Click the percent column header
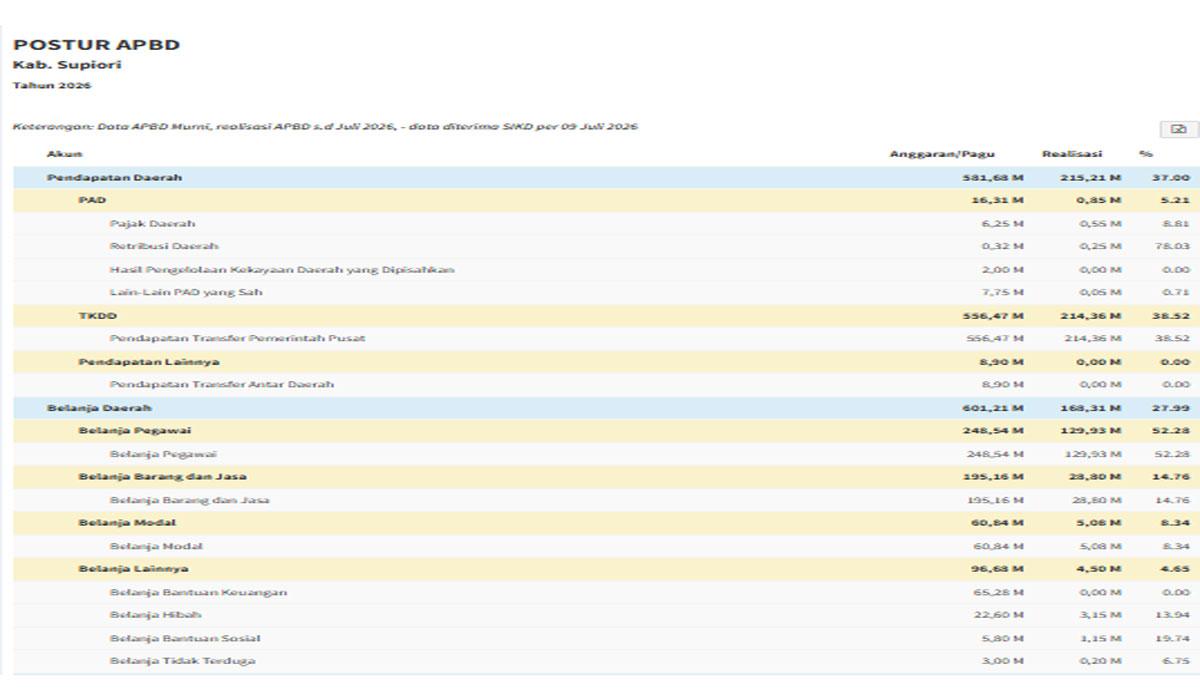The image size is (1200, 700). [x=1145, y=154]
